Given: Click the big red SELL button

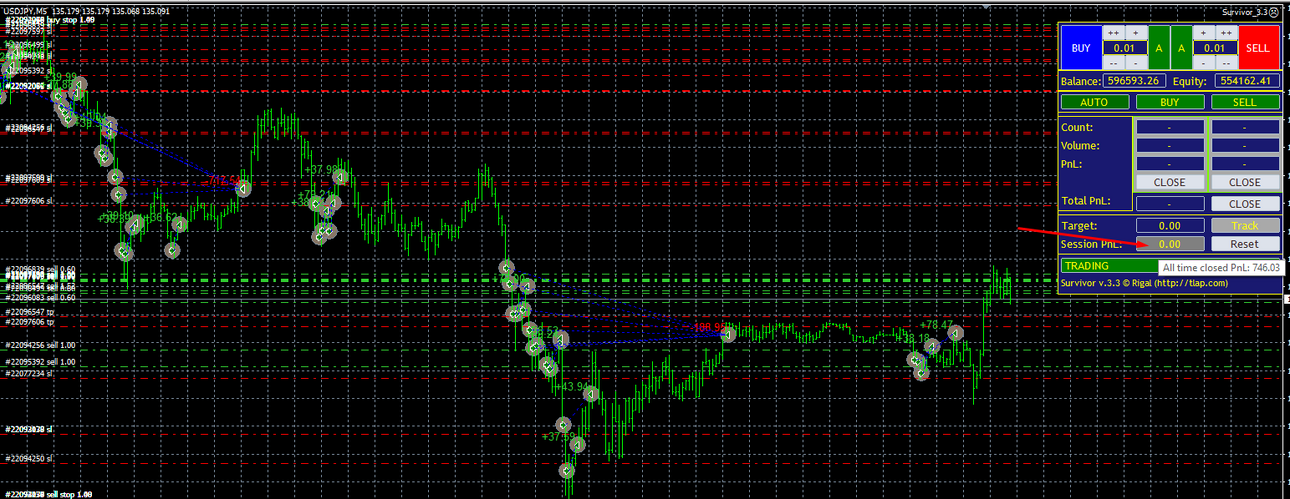Looking at the screenshot, I should click(x=1259, y=47).
